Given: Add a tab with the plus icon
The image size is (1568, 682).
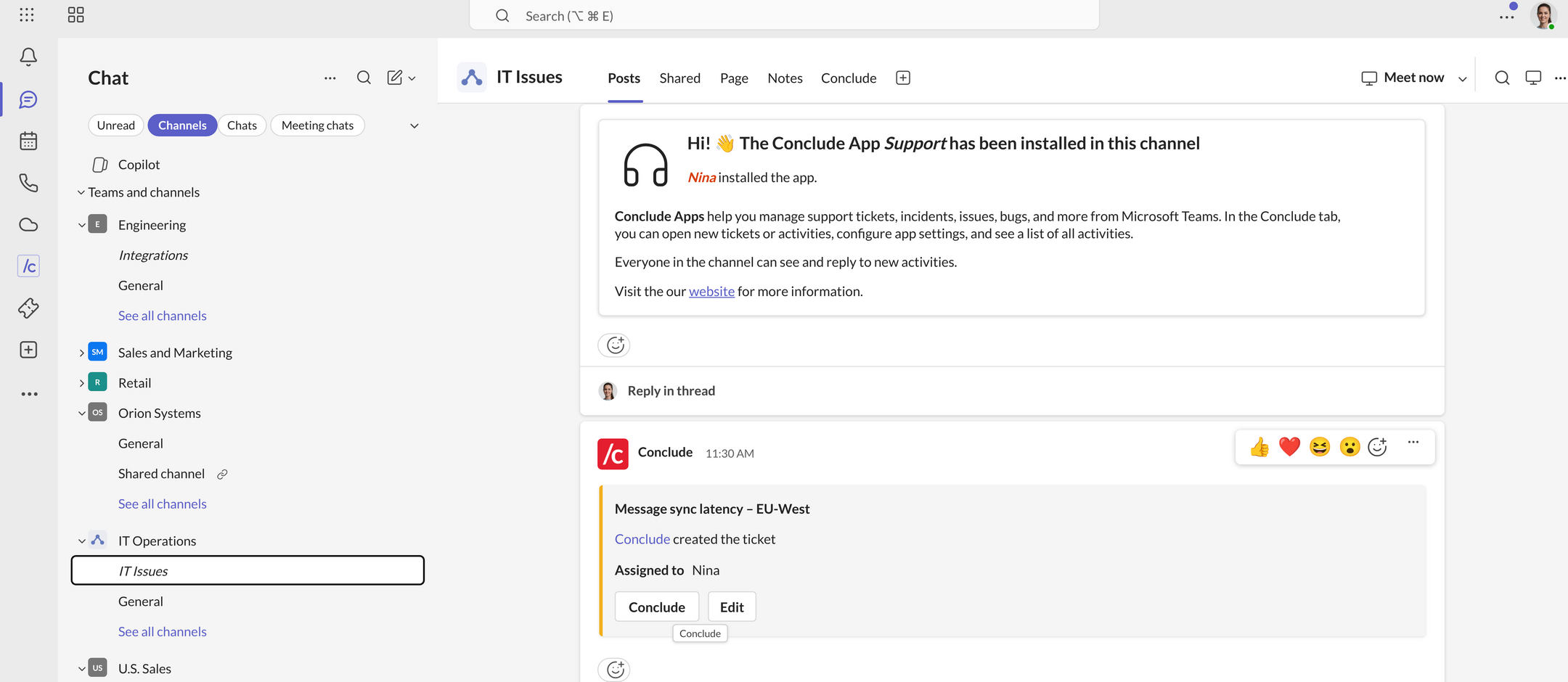Looking at the screenshot, I should (903, 78).
